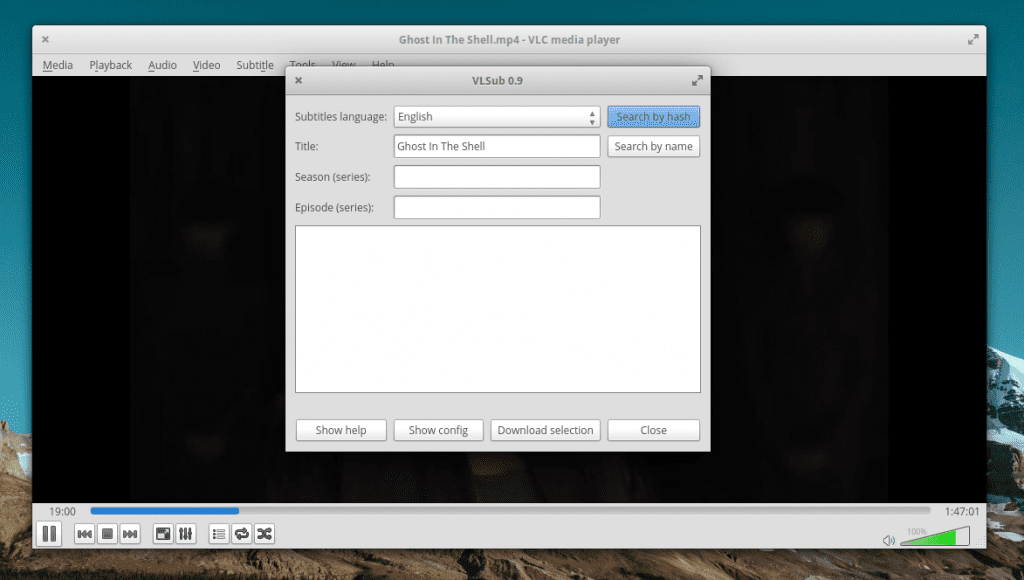Click elapsed time 19:00 label

coord(62,511)
